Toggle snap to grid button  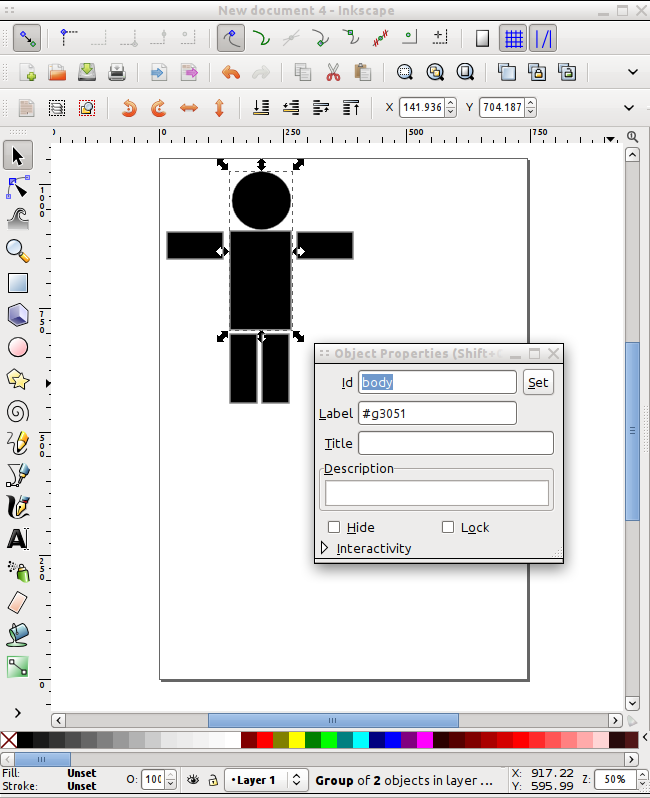[x=513, y=38]
